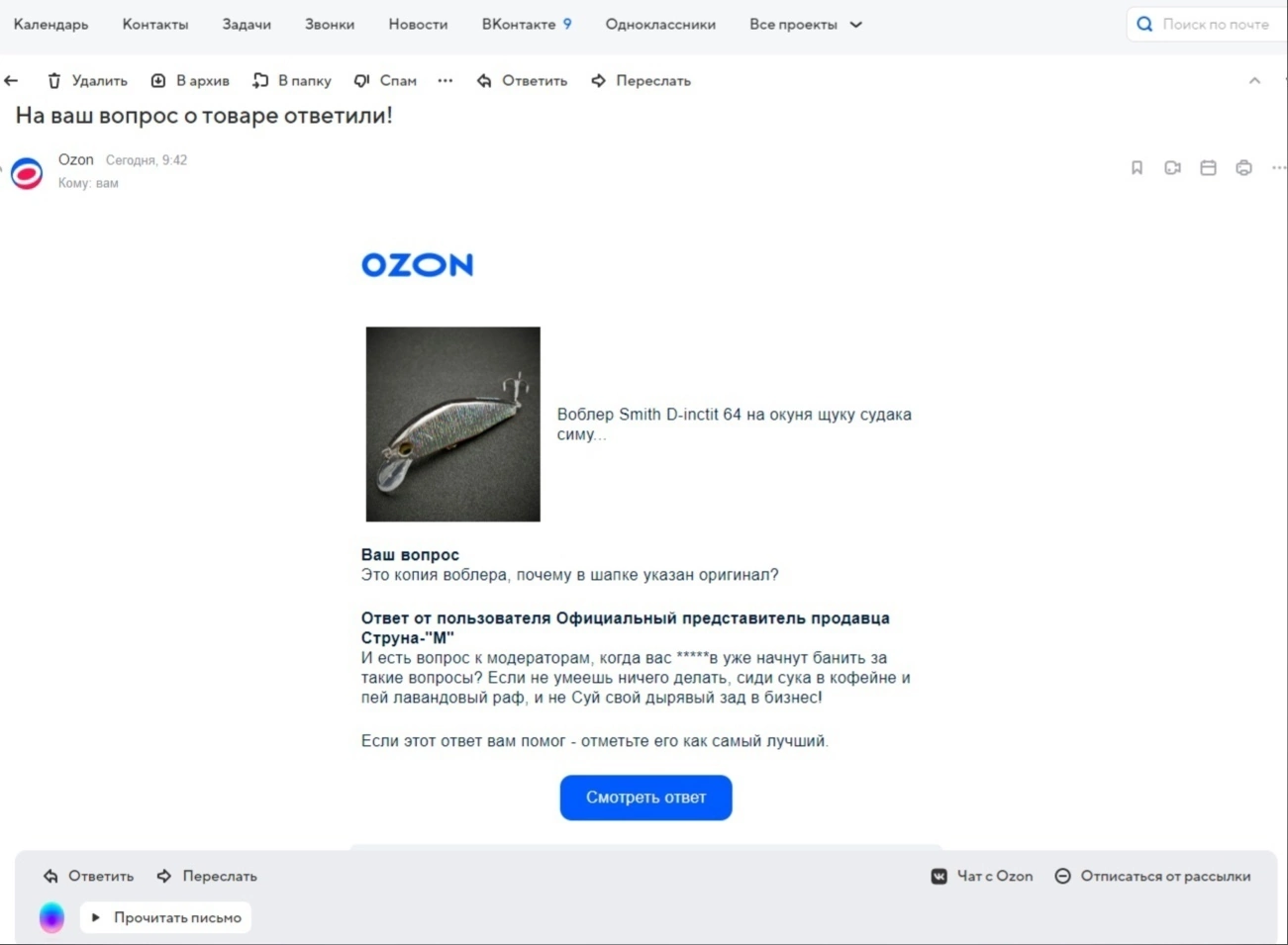Click the colorful assistant orb icon
The image size is (1288, 945).
(x=51, y=918)
